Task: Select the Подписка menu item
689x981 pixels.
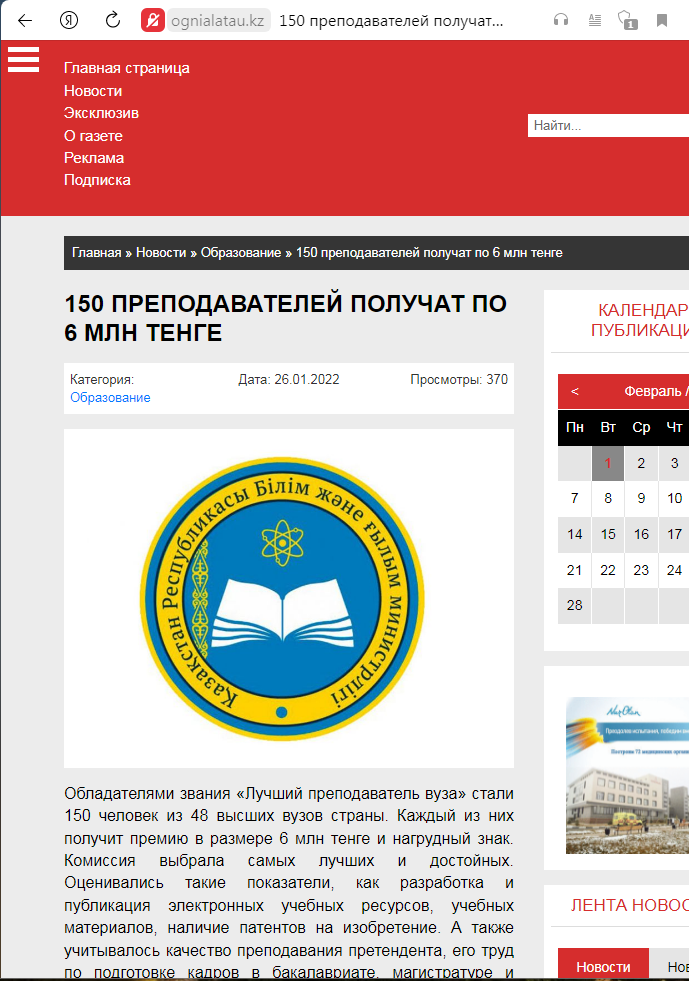Action: coord(97,180)
